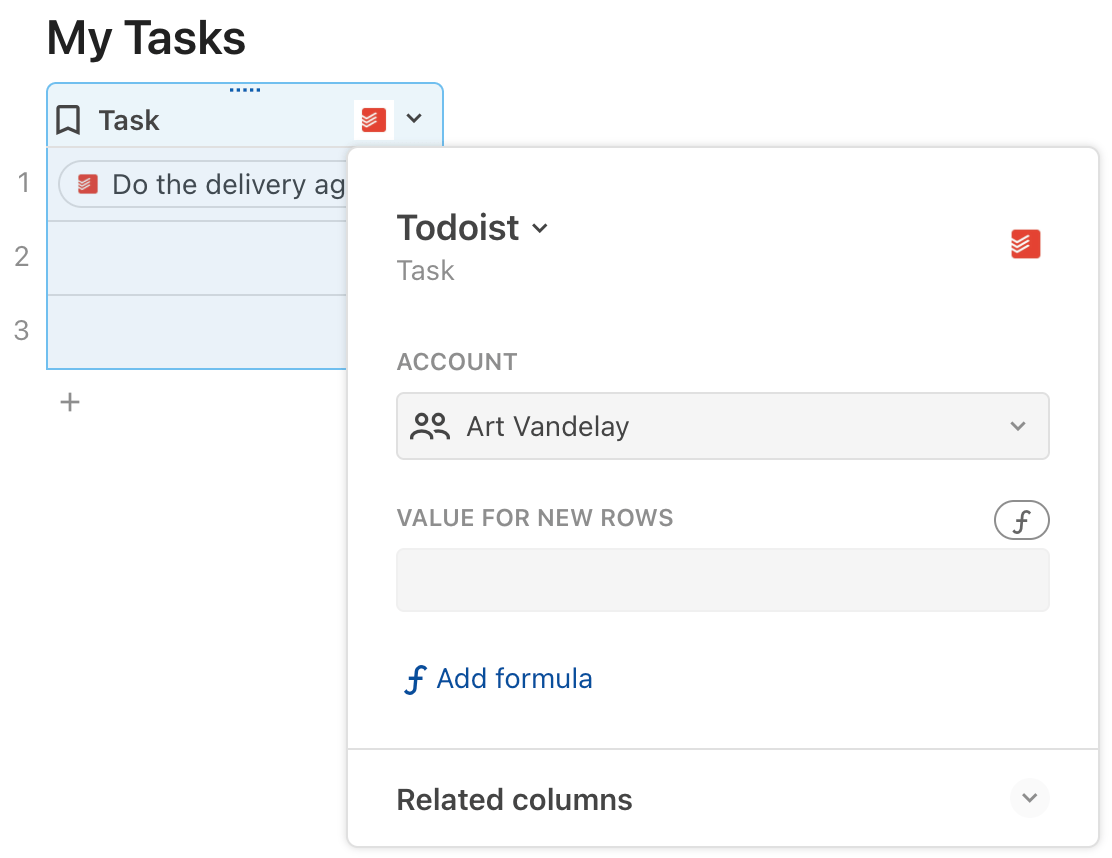Click the VALUE FOR NEW ROWS input field

tap(722, 580)
